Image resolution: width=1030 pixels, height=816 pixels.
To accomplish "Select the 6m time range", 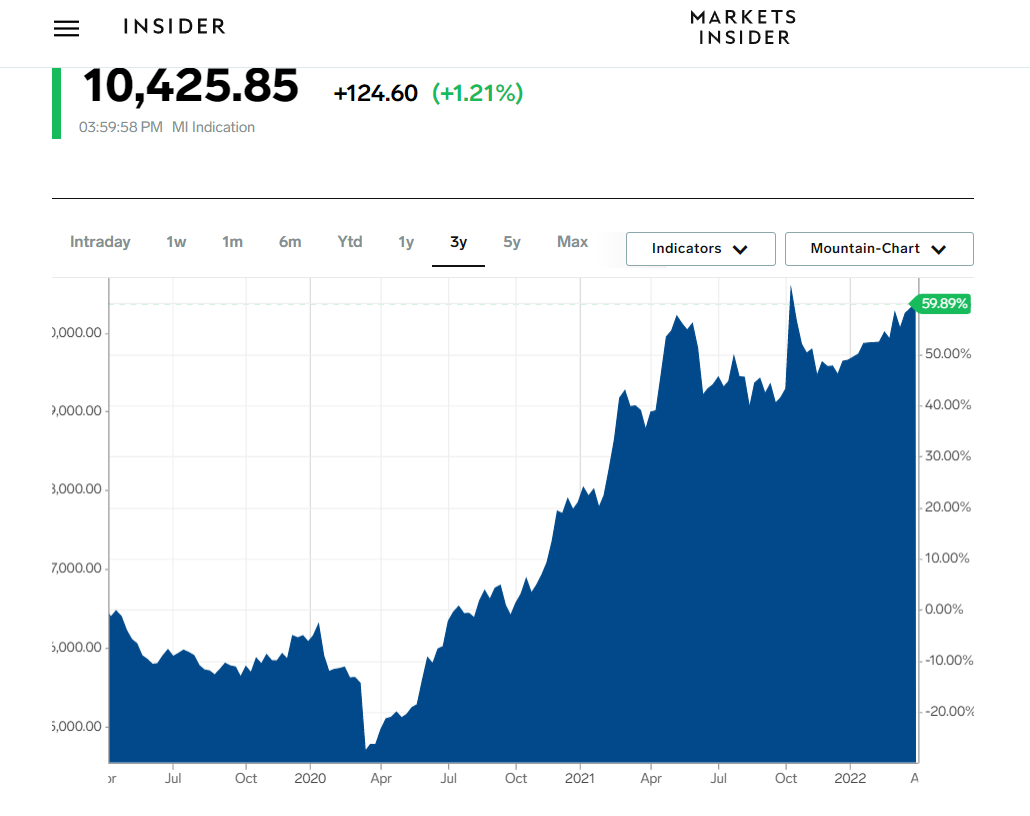I will click(290, 242).
